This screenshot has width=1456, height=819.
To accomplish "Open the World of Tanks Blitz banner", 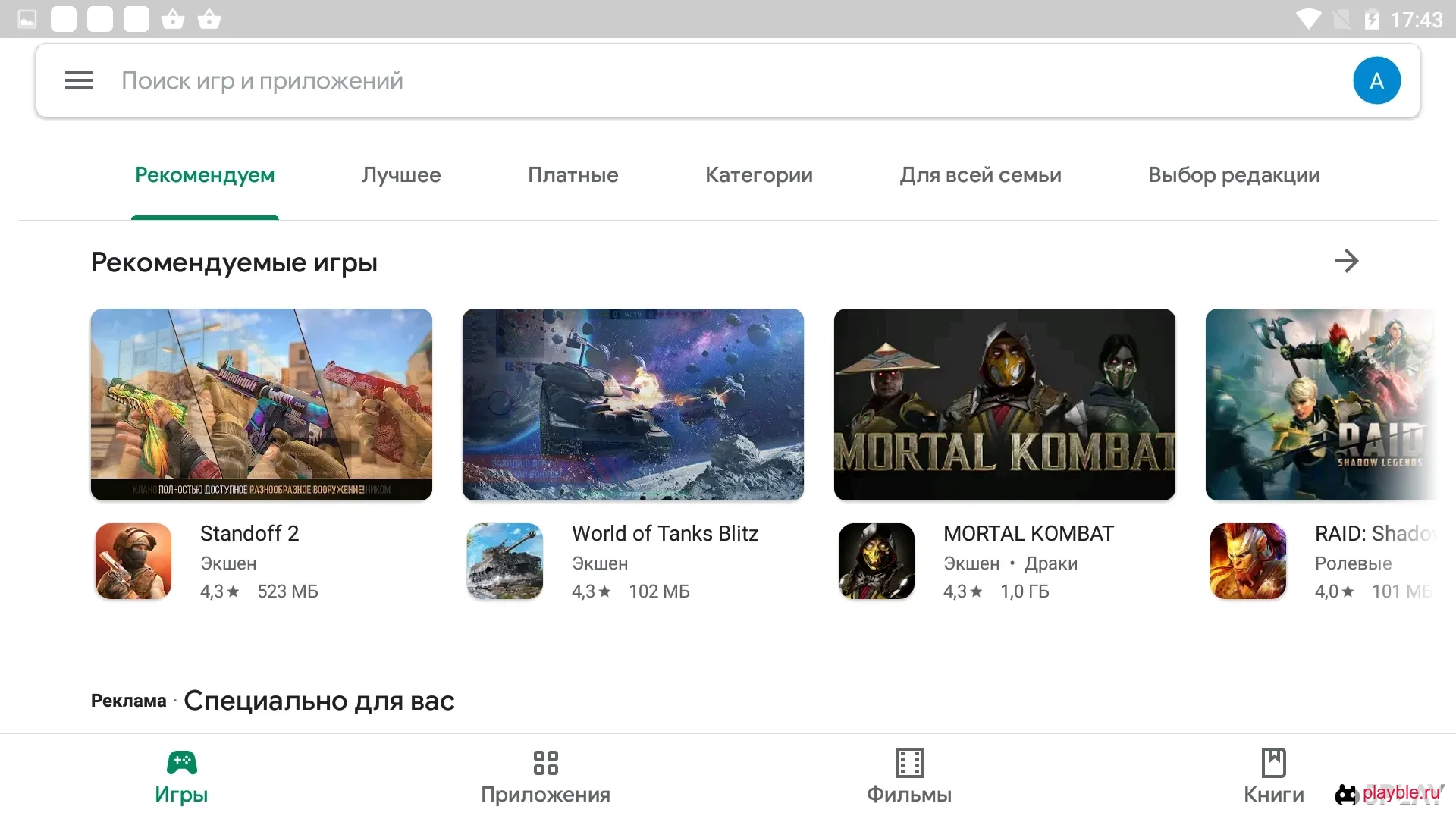I will click(633, 404).
